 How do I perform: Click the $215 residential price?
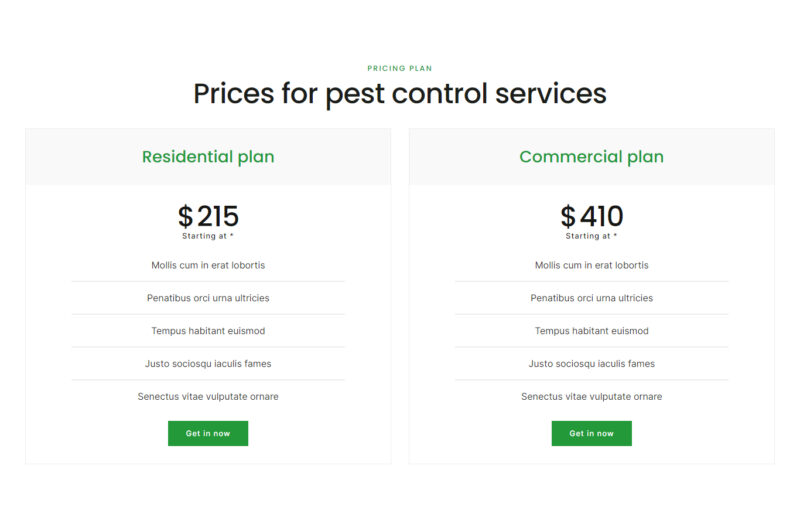coord(208,216)
